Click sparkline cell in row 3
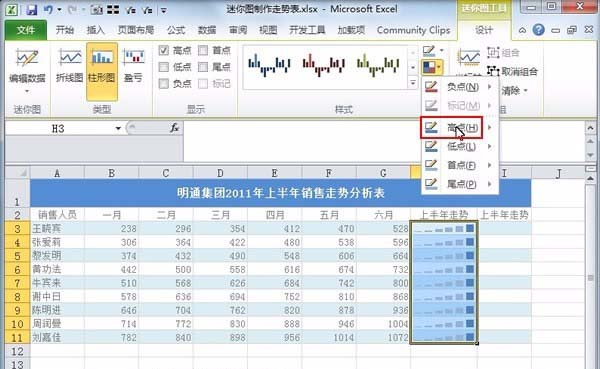Viewport: 600px width, 369px height. tap(443, 229)
